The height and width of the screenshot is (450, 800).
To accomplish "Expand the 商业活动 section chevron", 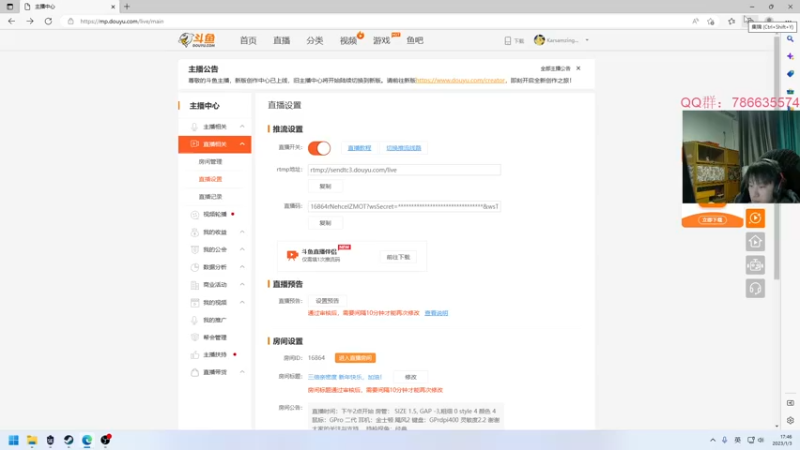I will click(242, 285).
